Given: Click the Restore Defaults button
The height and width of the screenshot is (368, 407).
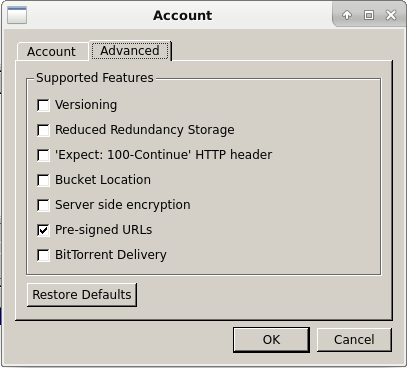Looking at the screenshot, I should [82, 295].
